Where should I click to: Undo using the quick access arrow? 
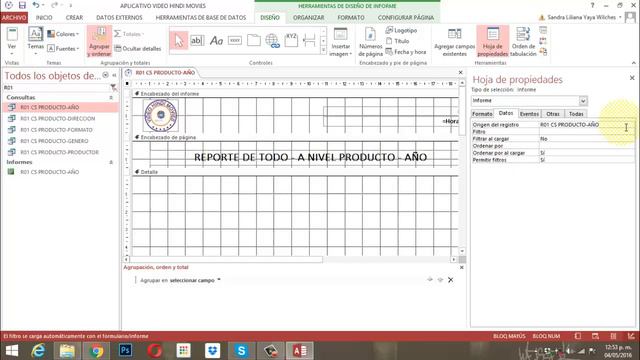coord(36,5)
